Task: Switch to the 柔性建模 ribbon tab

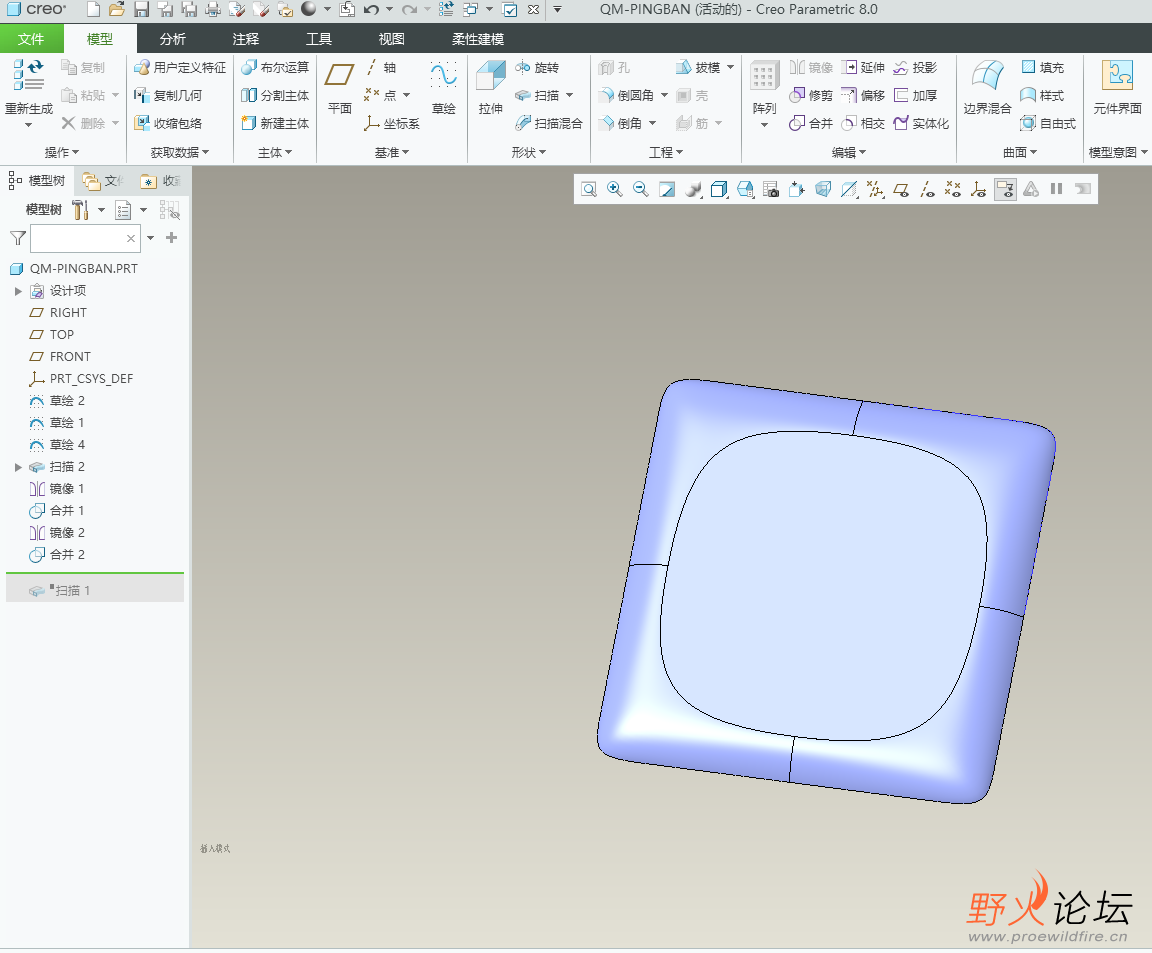Action: pyautogui.click(x=478, y=39)
